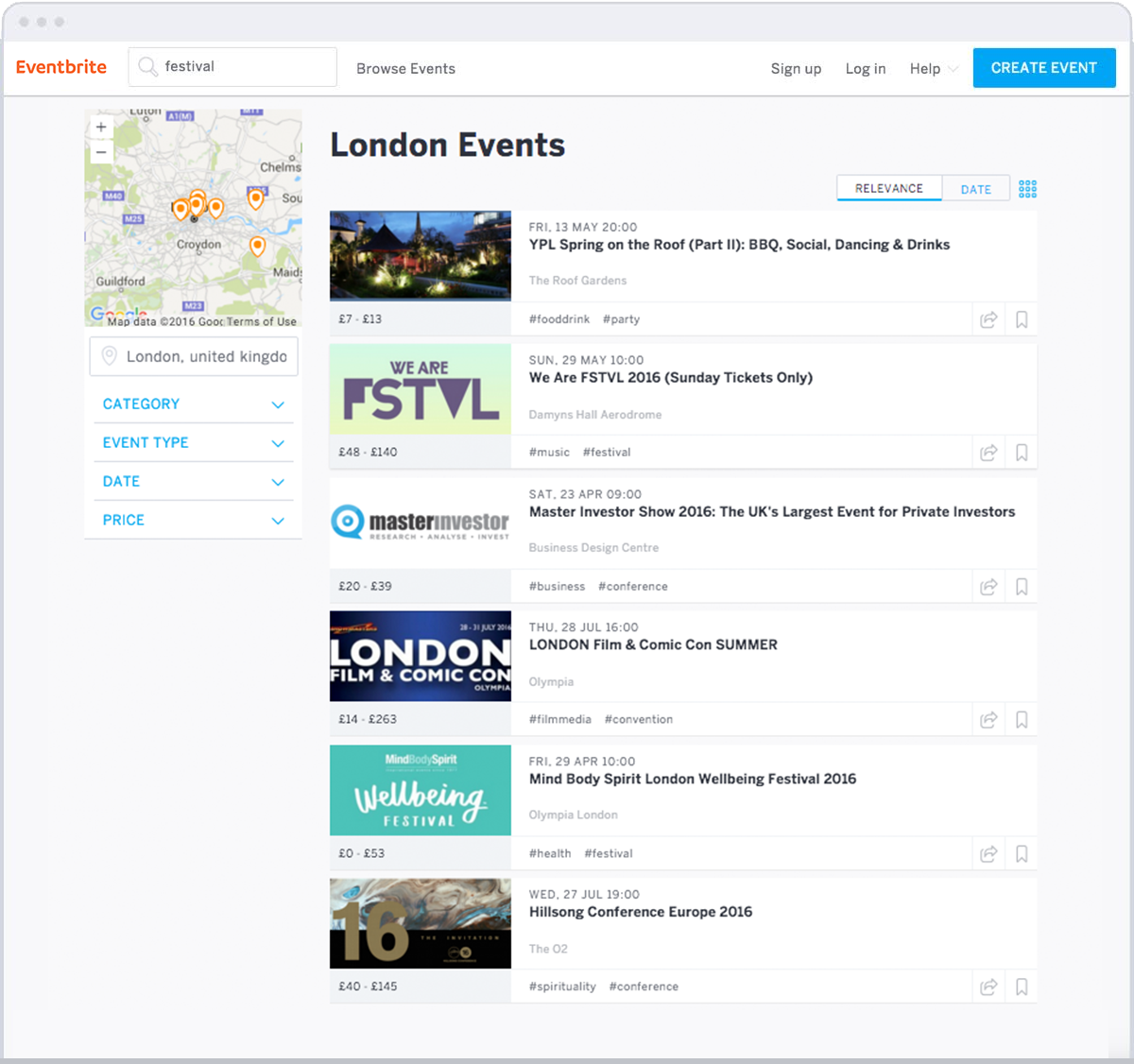Share the Hillsong Conference Europe event
The height and width of the screenshot is (1064, 1134).
point(988,987)
